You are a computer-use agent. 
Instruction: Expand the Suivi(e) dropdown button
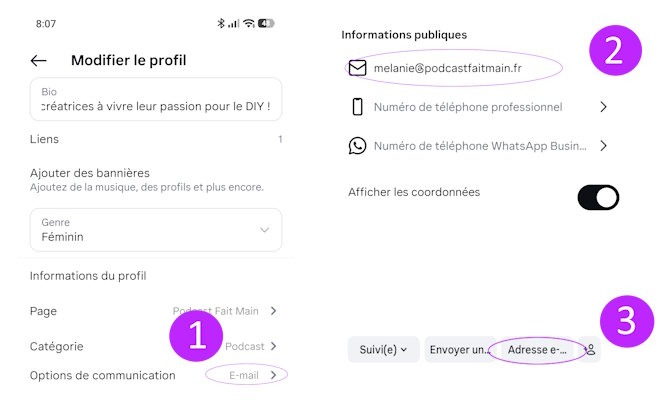point(383,350)
